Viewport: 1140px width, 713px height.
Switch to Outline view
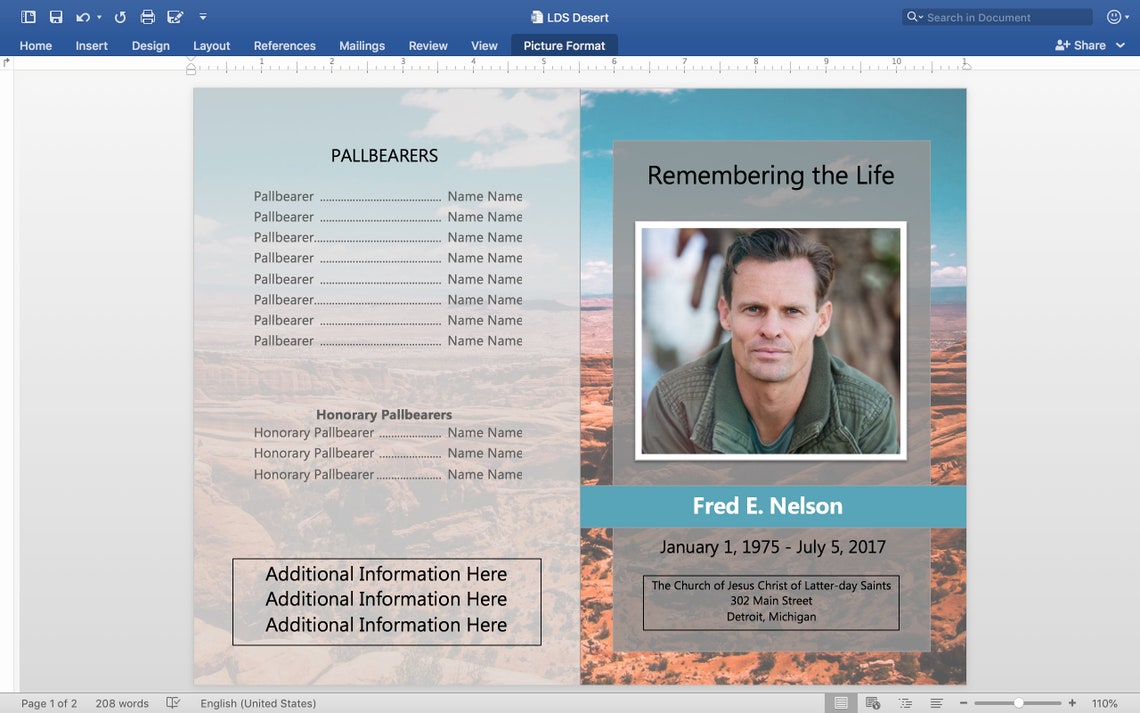coord(906,702)
